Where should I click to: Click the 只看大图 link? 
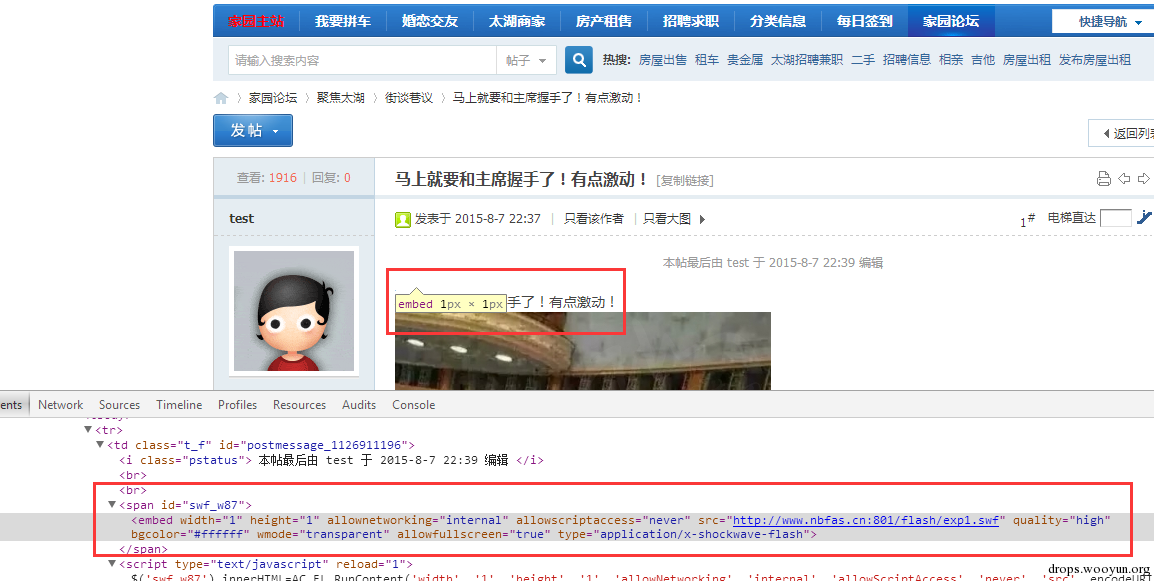(667, 219)
